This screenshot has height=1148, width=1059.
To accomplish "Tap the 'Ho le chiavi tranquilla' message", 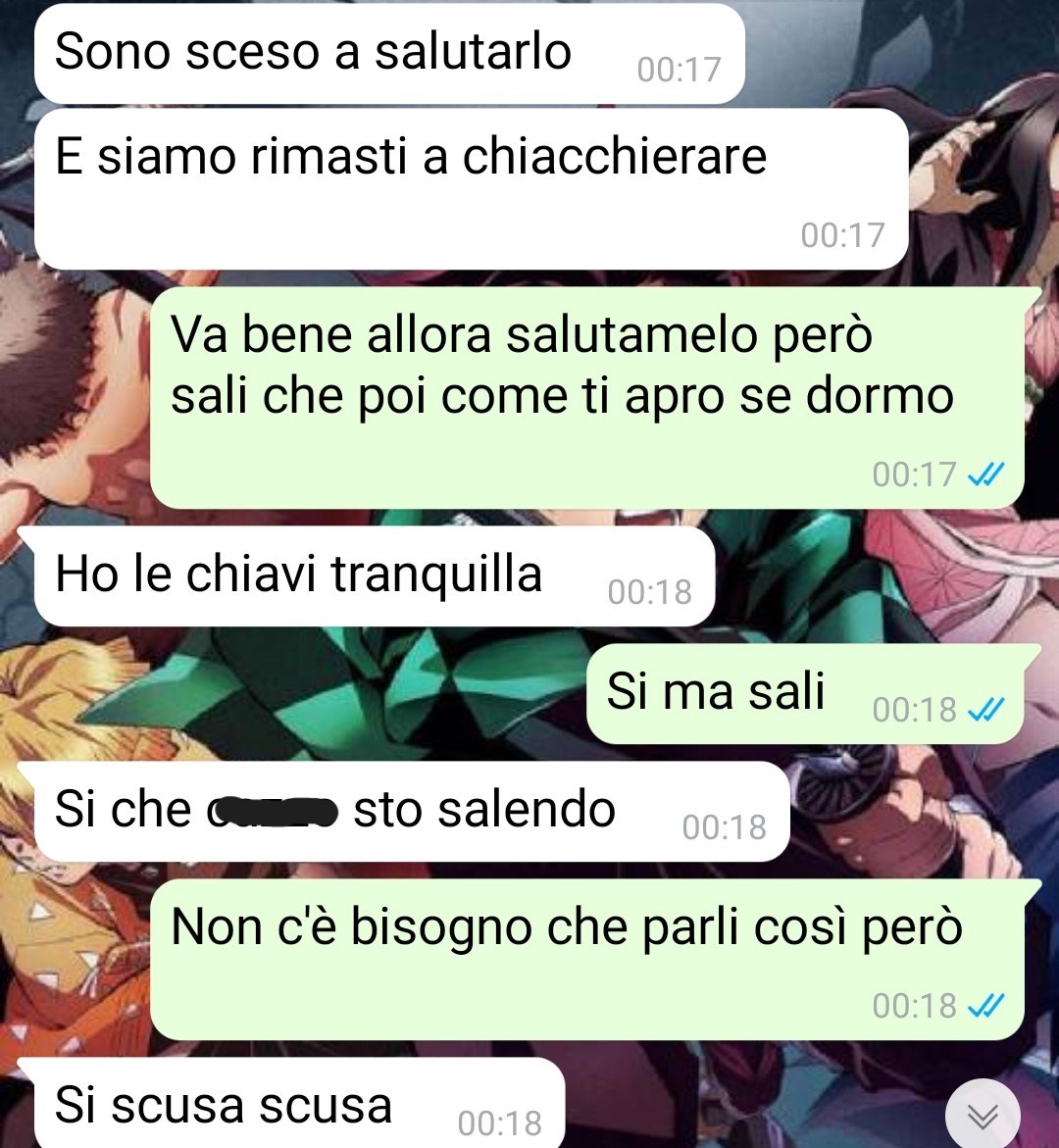I will 375,576.
